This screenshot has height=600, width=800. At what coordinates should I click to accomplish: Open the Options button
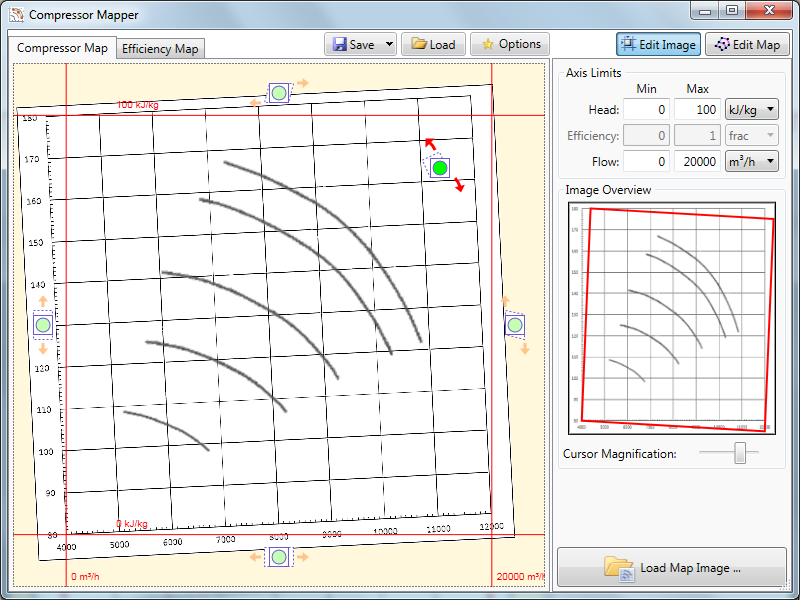tap(510, 44)
